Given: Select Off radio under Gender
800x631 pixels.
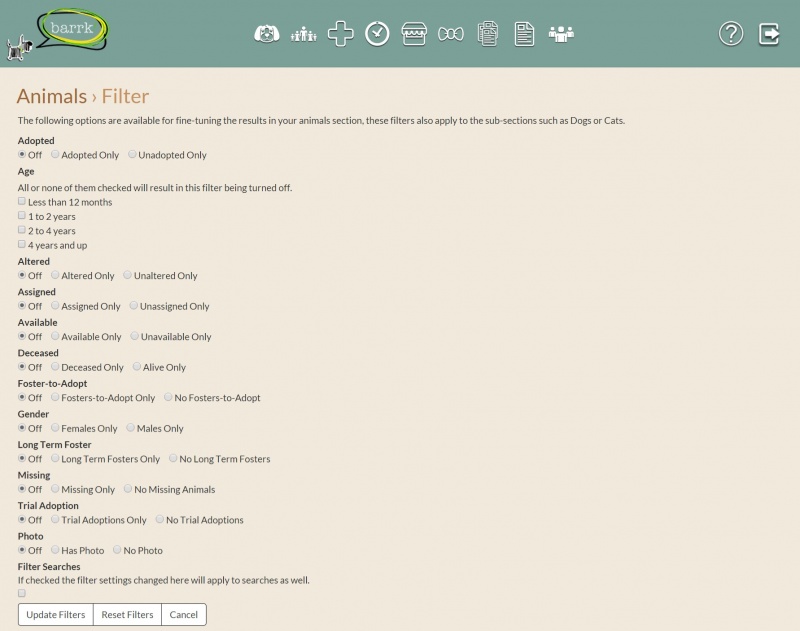Looking at the screenshot, I should [22, 427].
